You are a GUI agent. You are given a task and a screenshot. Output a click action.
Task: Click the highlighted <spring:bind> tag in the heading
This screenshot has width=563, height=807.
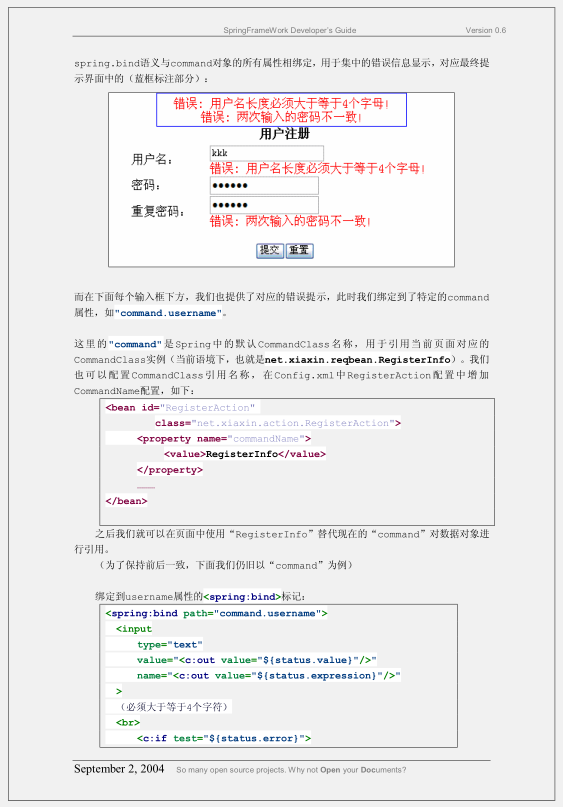point(242,597)
